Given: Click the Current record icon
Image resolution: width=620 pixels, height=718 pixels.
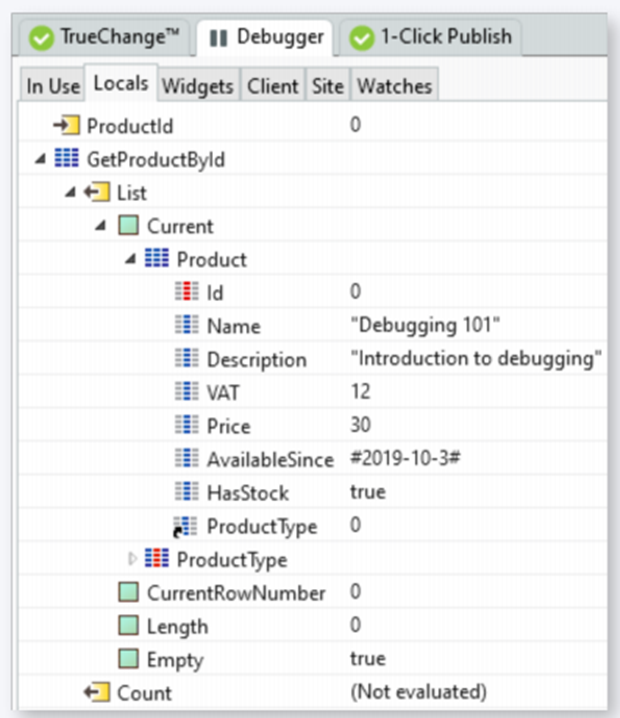Looking at the screenshot, I should pyautogui.click(x=128, y=226).
